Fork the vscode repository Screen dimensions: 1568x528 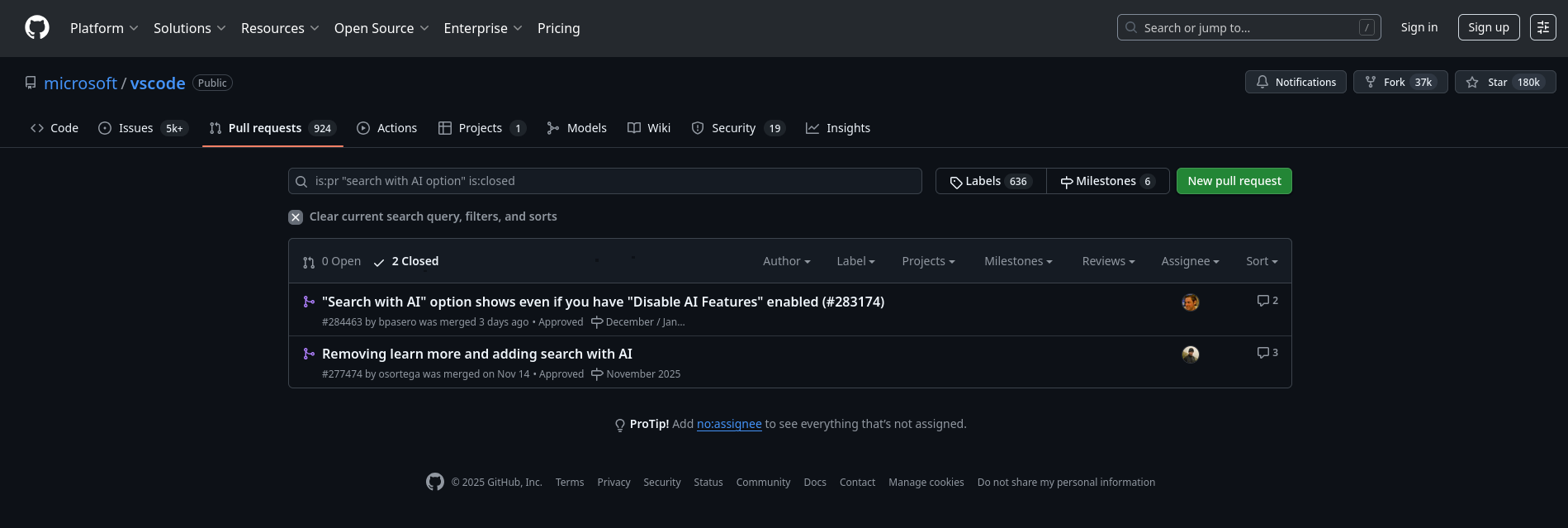tap(1400, 82)
